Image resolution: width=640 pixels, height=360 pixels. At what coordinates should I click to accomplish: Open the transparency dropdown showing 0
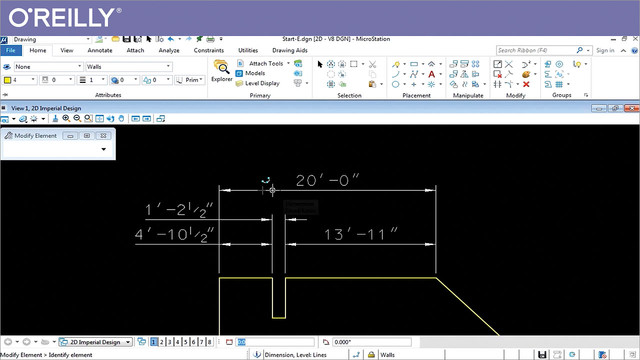point(124,80)
